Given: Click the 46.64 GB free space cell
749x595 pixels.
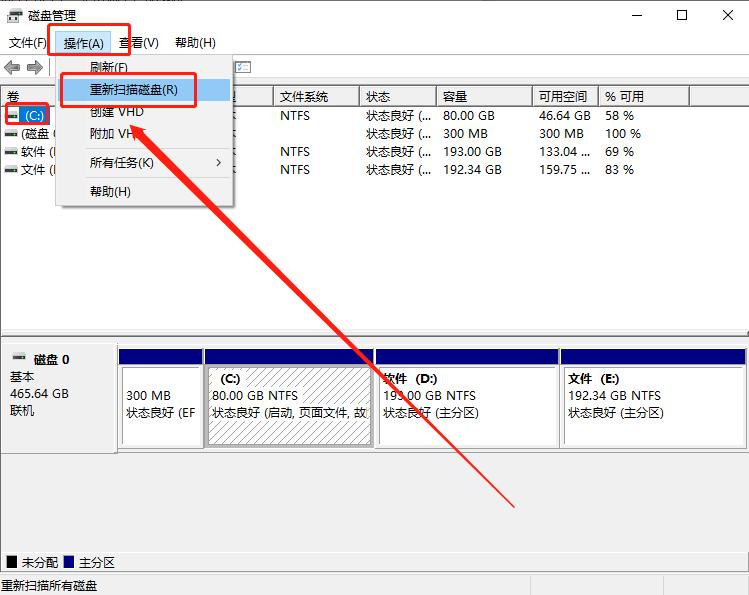Looking at the screenshot, I should tap(565, 116).
